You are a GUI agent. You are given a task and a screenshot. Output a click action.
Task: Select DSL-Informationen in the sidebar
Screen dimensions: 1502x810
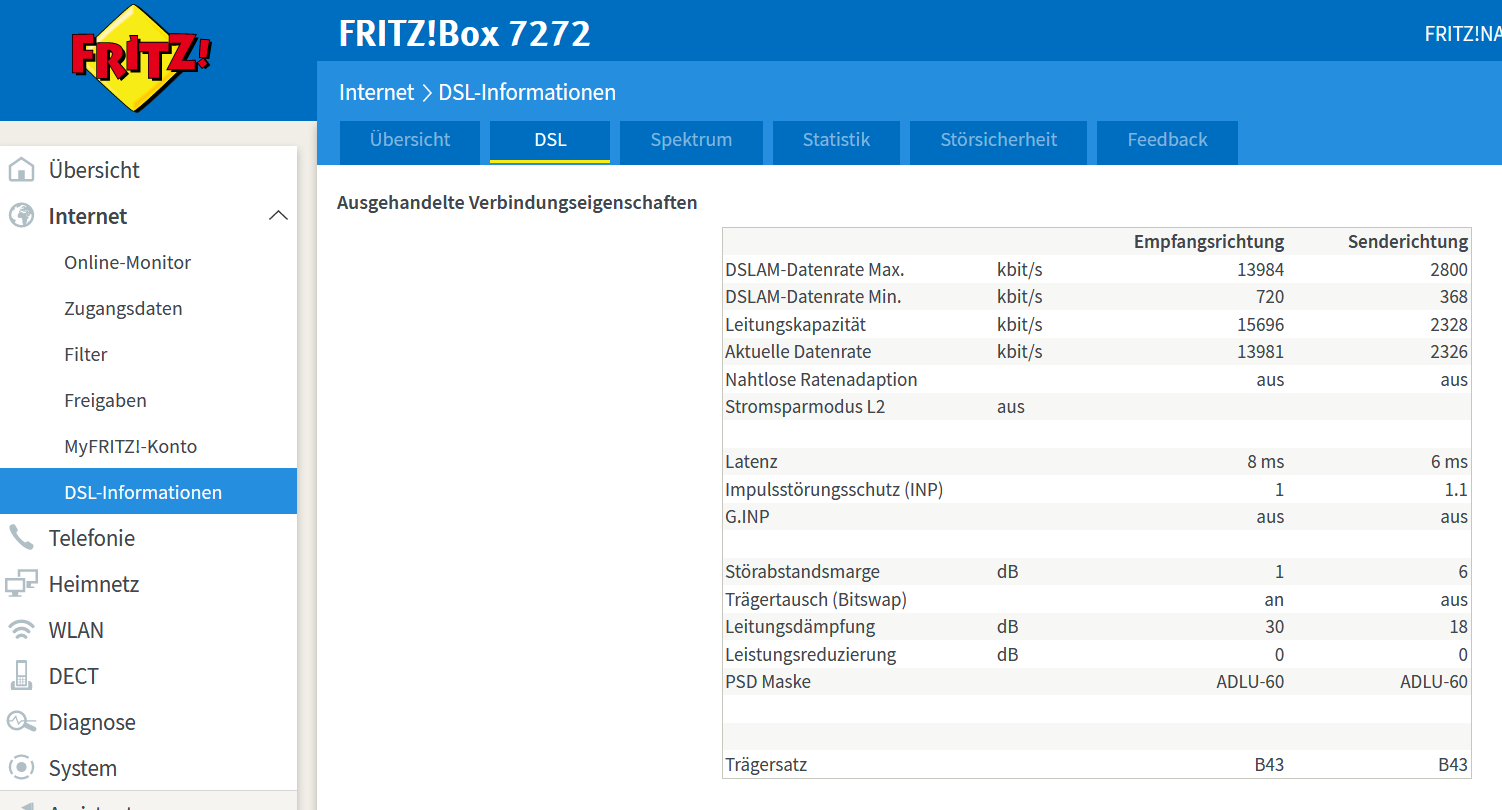click(148, 491)
